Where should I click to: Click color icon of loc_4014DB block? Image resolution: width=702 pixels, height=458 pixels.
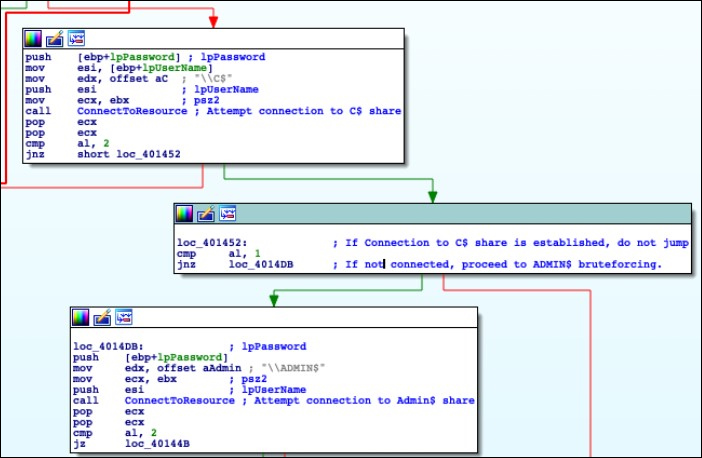click(x=81, y=317)
